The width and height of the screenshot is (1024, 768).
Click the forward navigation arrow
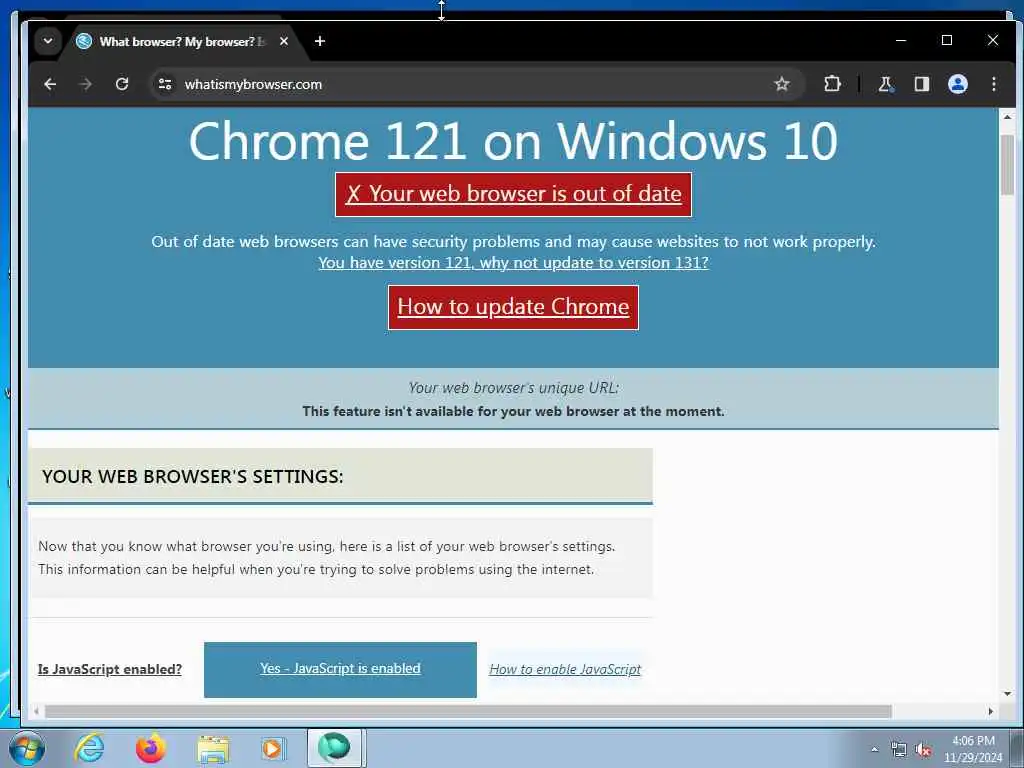86,84
